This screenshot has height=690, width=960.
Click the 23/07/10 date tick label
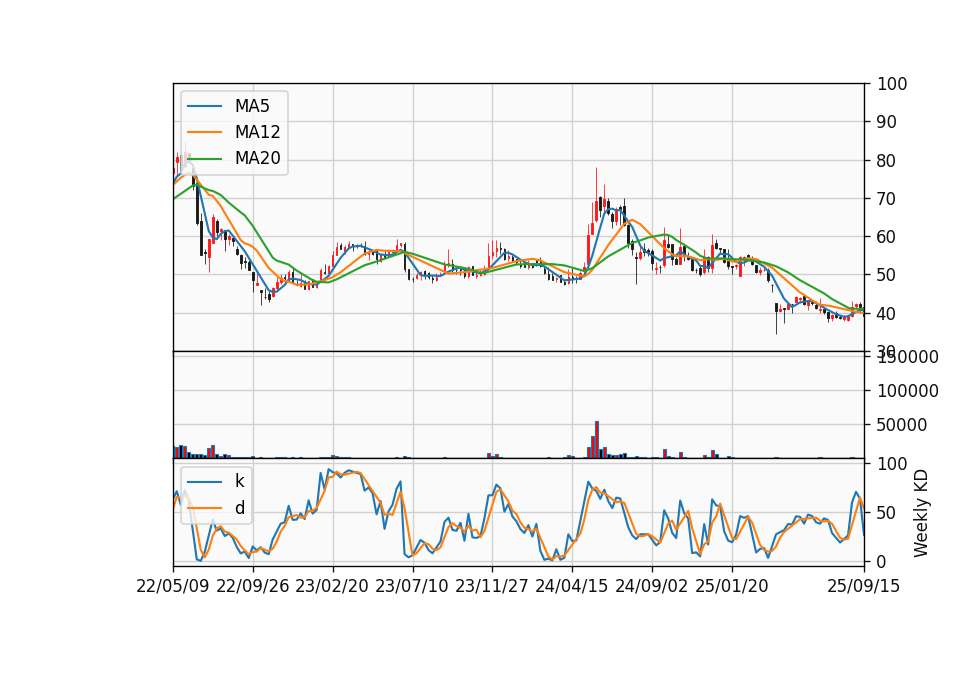click(x=412, y=586)
